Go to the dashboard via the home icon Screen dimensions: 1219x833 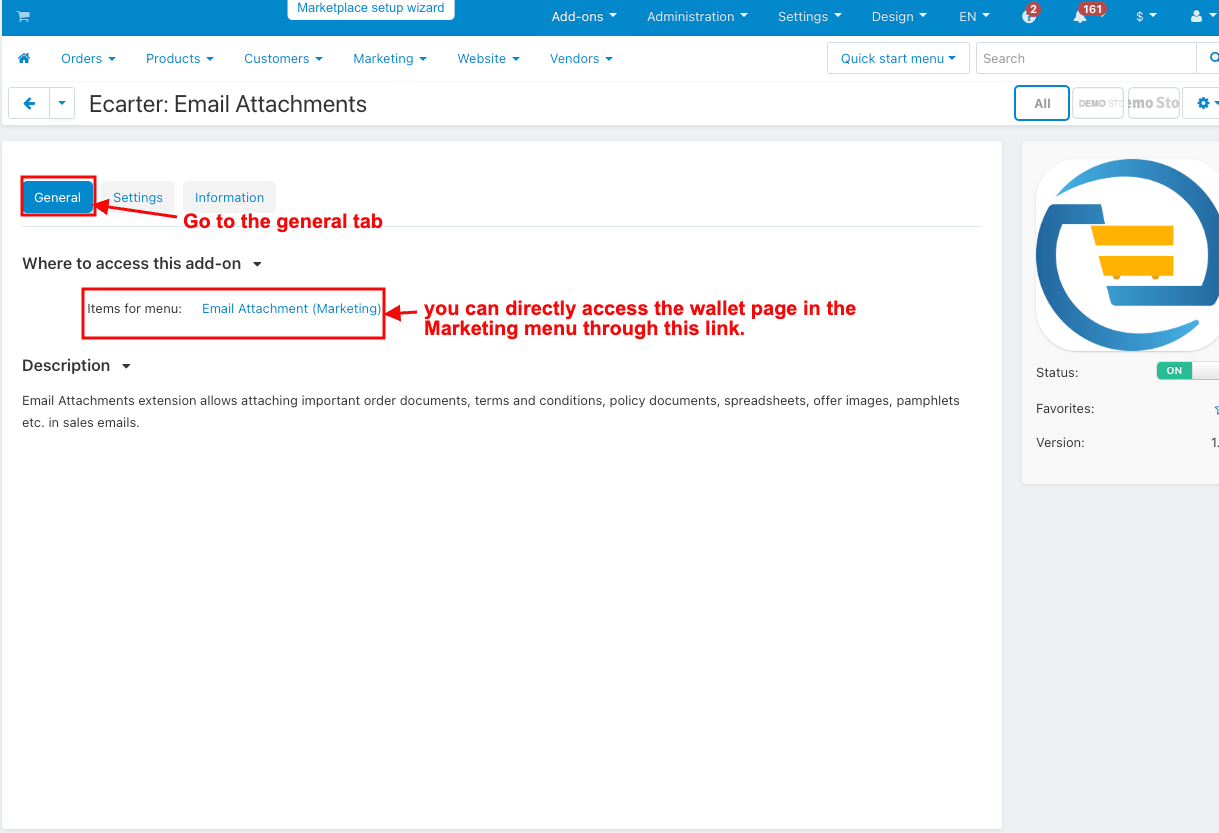pos(24,59)
